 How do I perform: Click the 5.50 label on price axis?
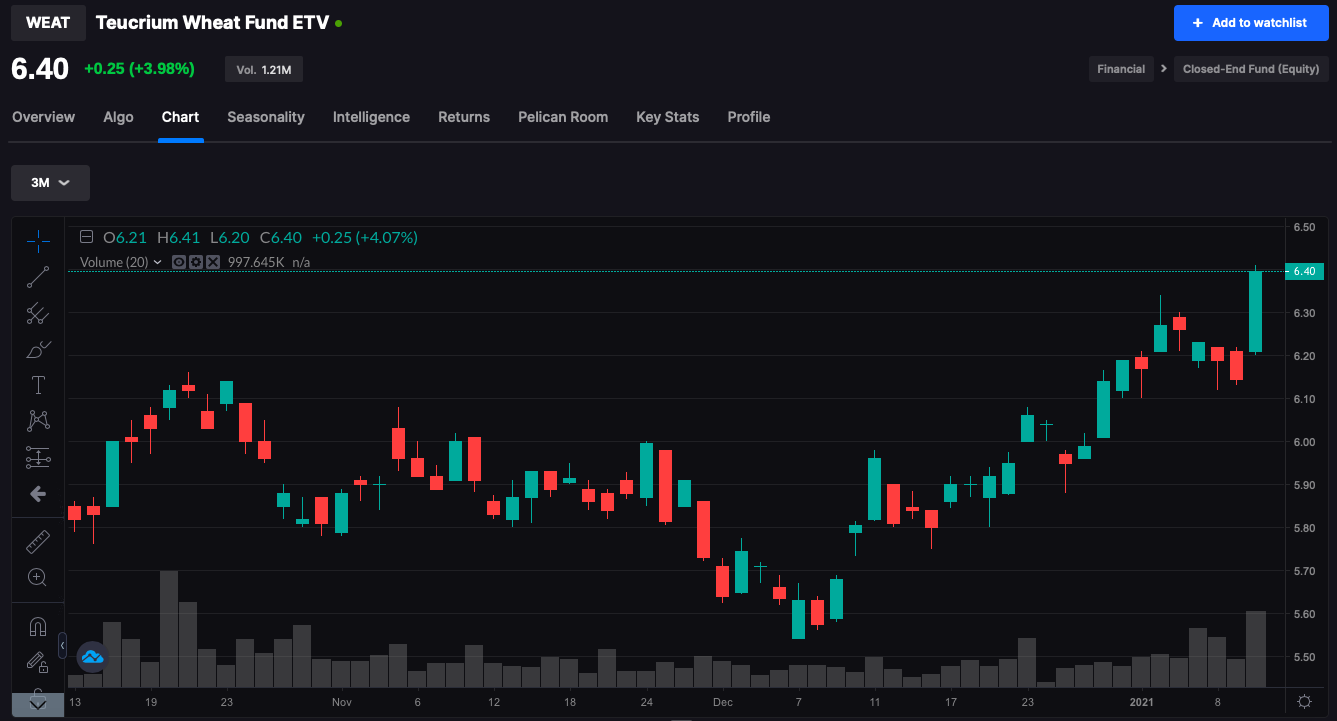point(1303,657)
